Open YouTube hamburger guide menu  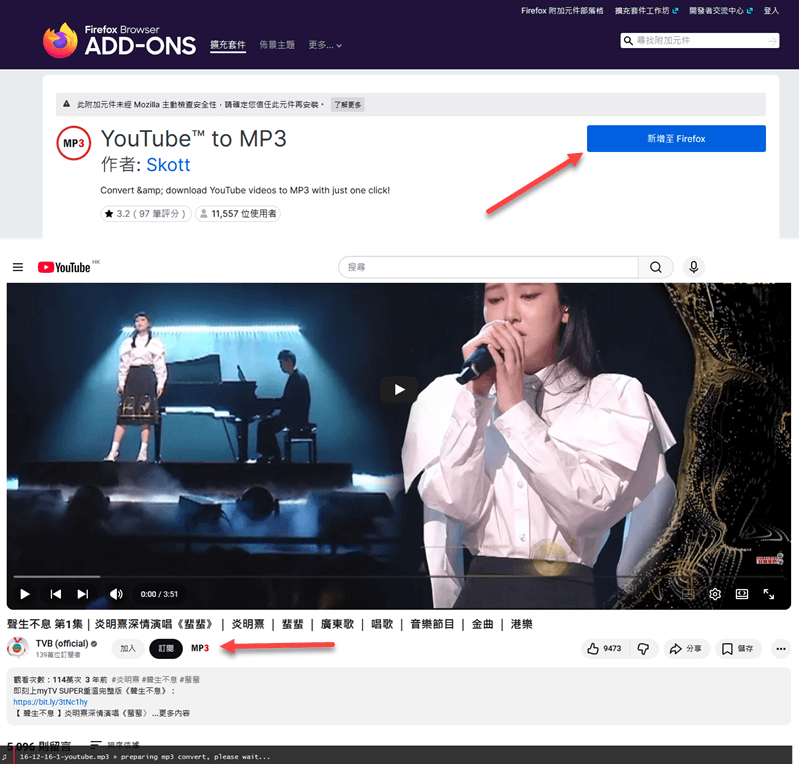click(x=18, y=267)
